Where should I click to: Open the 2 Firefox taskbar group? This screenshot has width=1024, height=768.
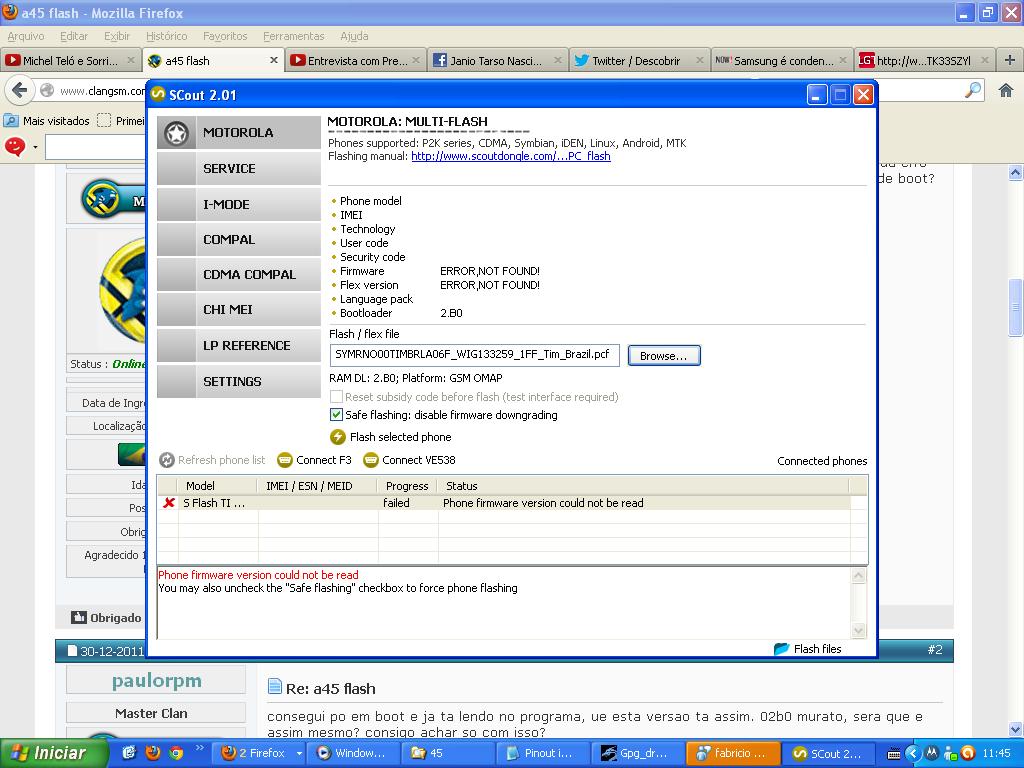[x=261, y=753]
